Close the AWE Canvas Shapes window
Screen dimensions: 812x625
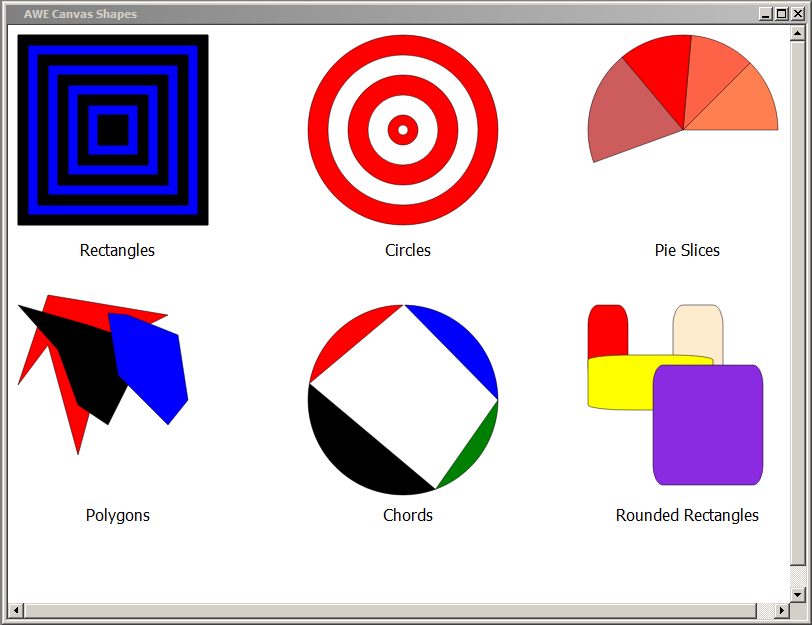[798, 14]
